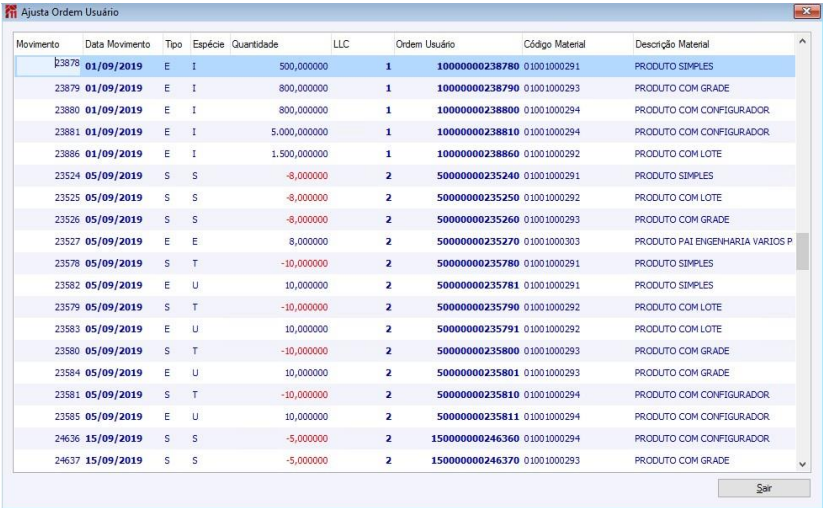Click order user 10000000238780

pos(478,67)
